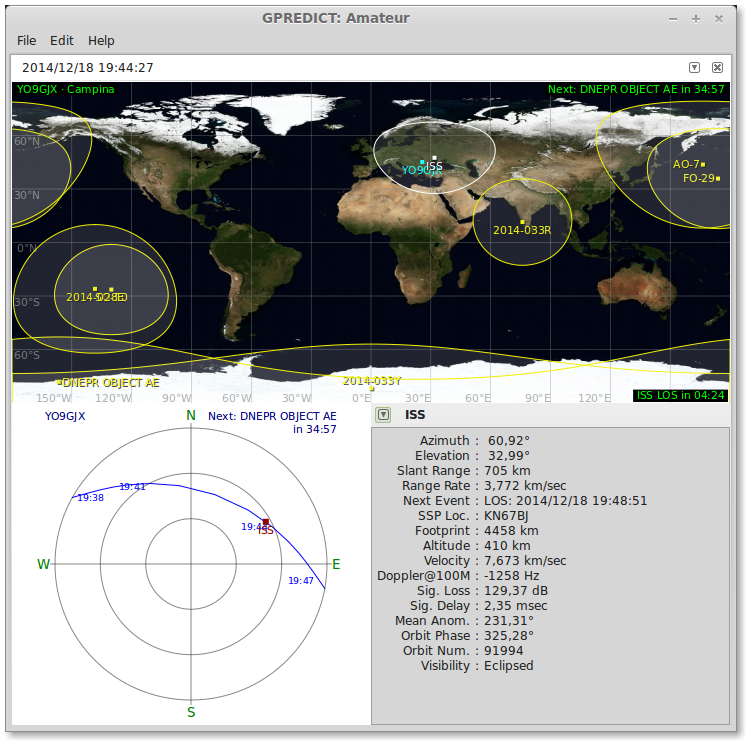The image size is (746, 741).
Task: Select the DNEPR OBJECT AE satellite marker
Action: pos(59,382)
